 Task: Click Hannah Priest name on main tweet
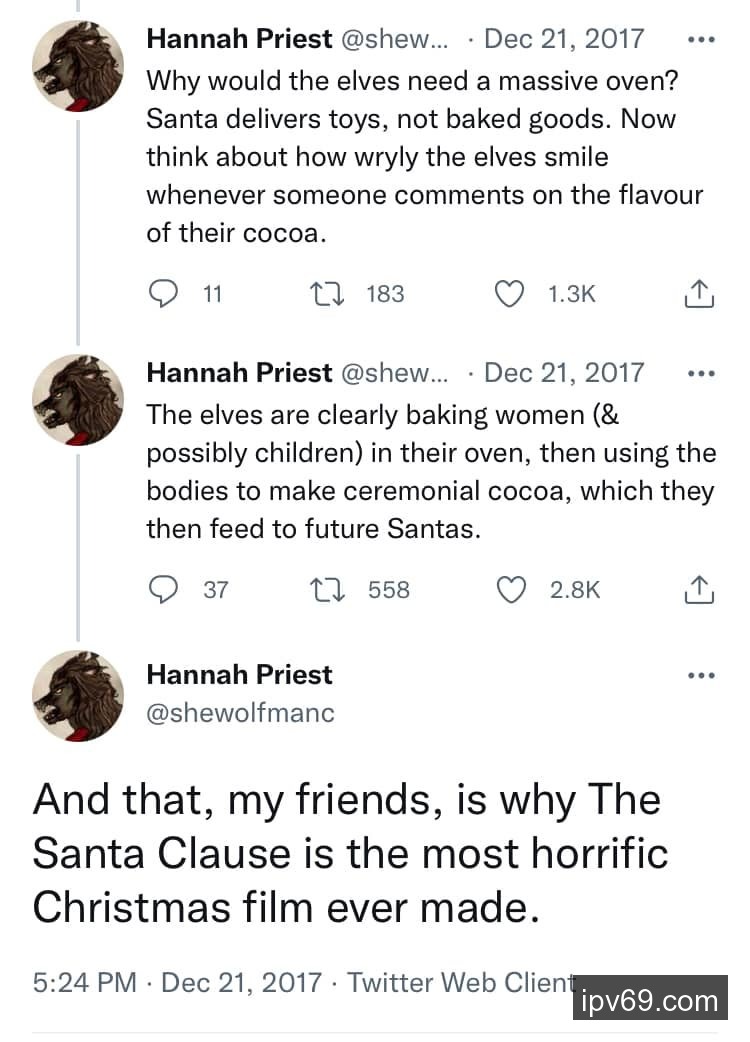click(239, 674)
